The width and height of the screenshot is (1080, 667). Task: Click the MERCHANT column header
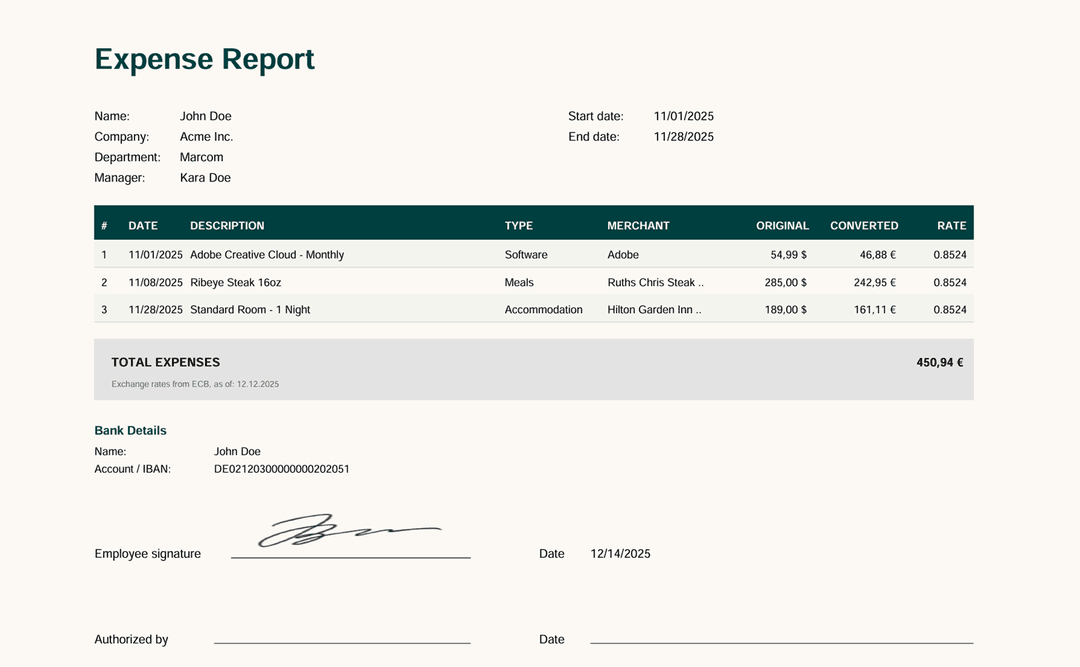click(x=639, y=225)
